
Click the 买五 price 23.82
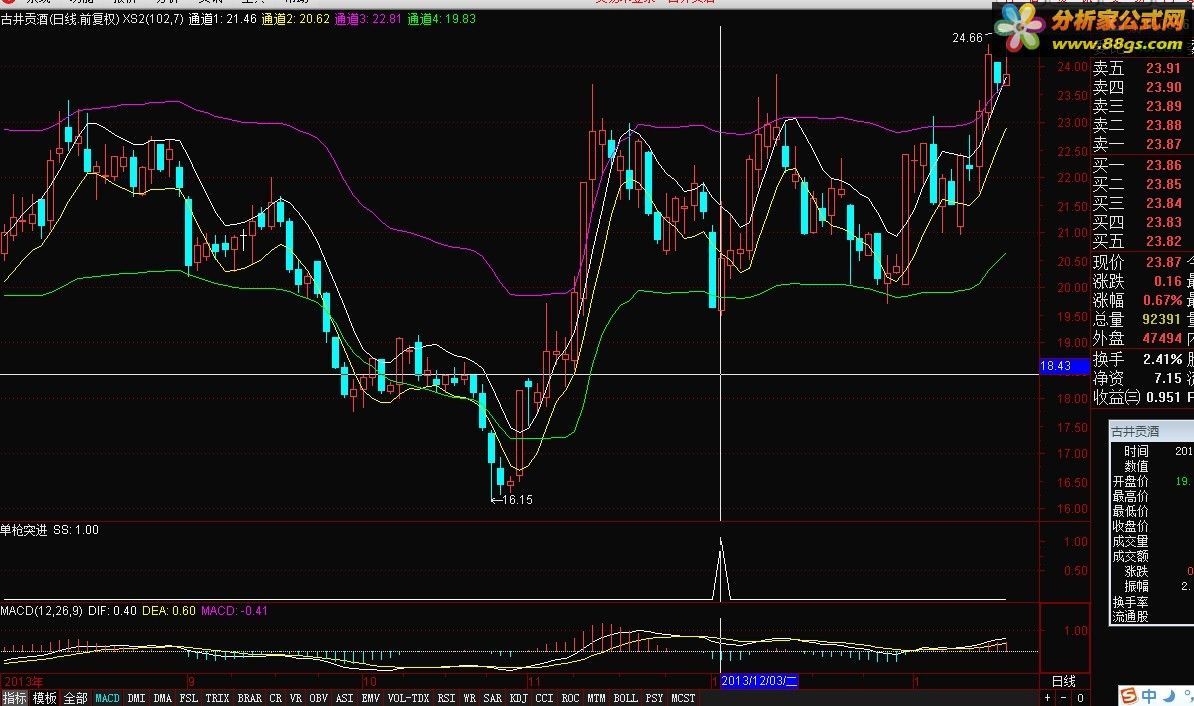click(1164, 241)
